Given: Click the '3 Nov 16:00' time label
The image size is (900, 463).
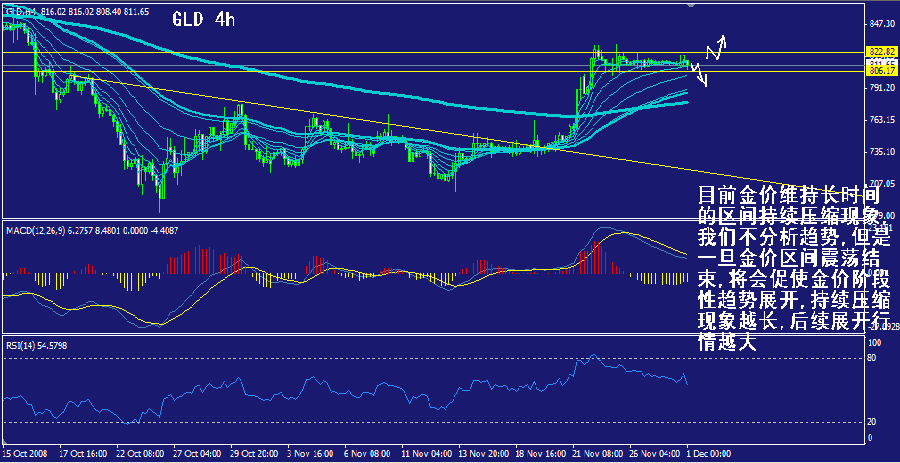Looking at the screenshot, I should [309, 452].
